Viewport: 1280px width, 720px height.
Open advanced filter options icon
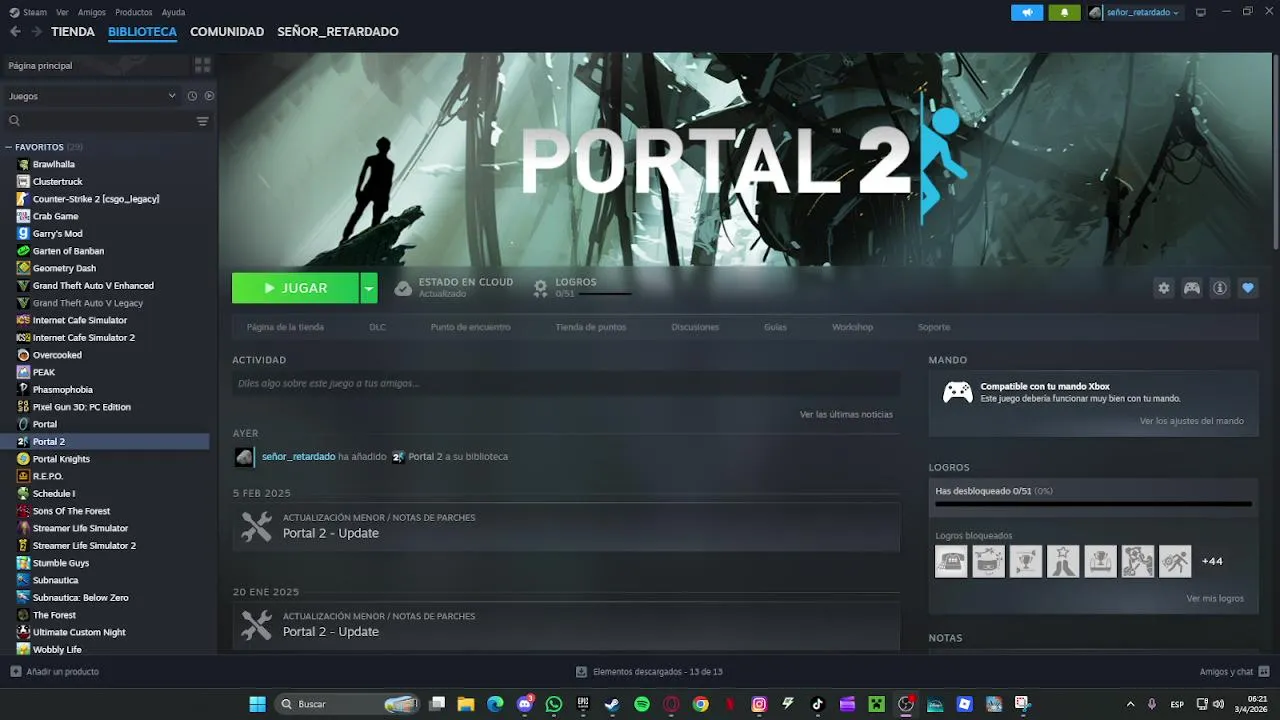pyautogui.click(x=203, y=121)
